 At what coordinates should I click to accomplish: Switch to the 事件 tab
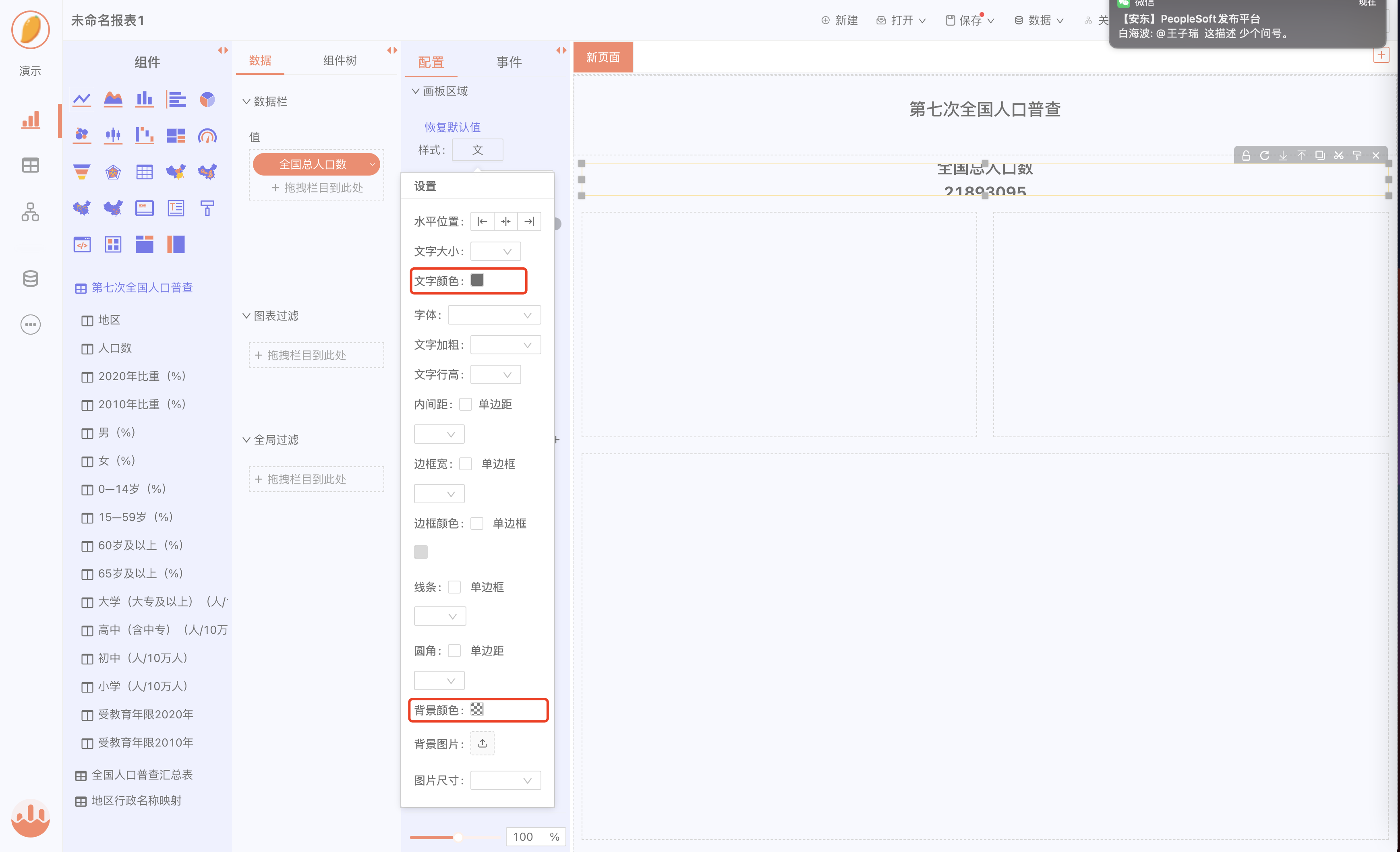pos(509,62)
